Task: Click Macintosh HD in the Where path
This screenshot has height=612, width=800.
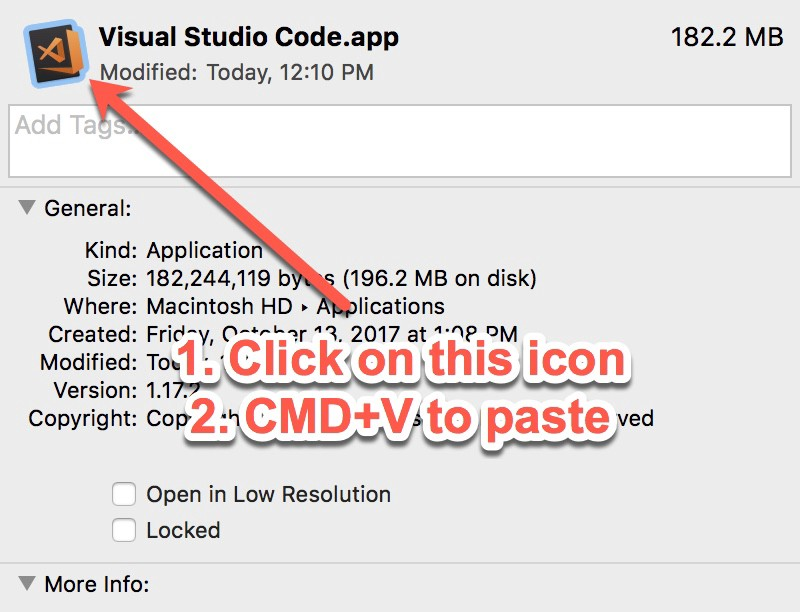Action: [219, 306]
